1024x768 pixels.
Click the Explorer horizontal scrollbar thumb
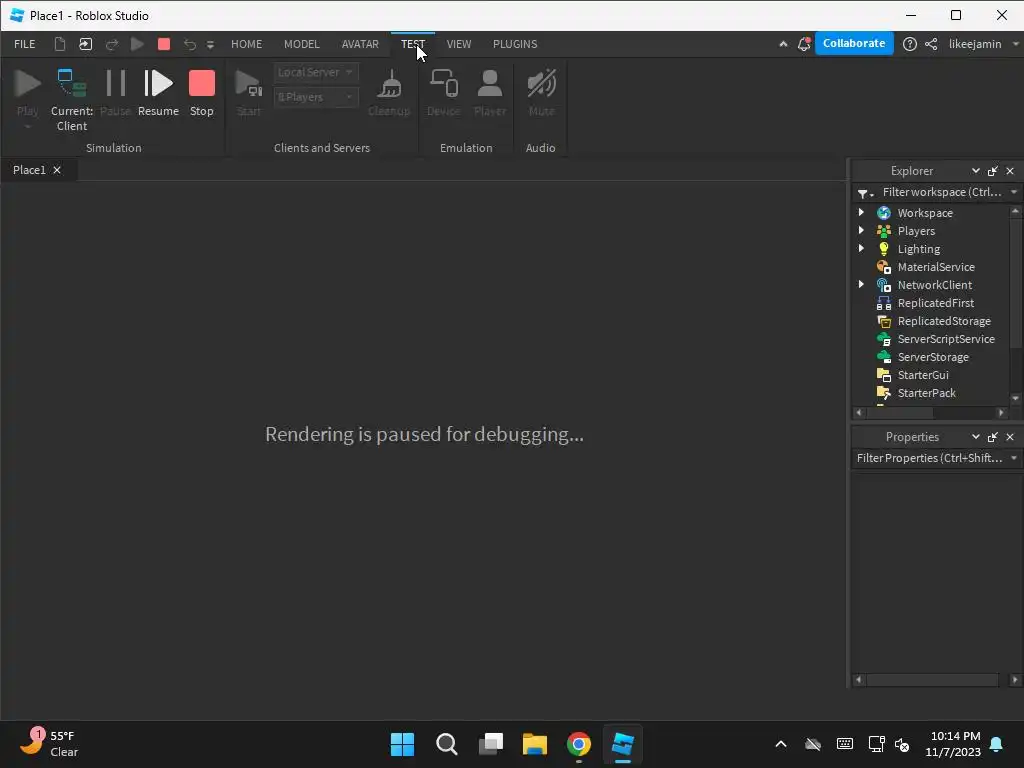point(900,413)
